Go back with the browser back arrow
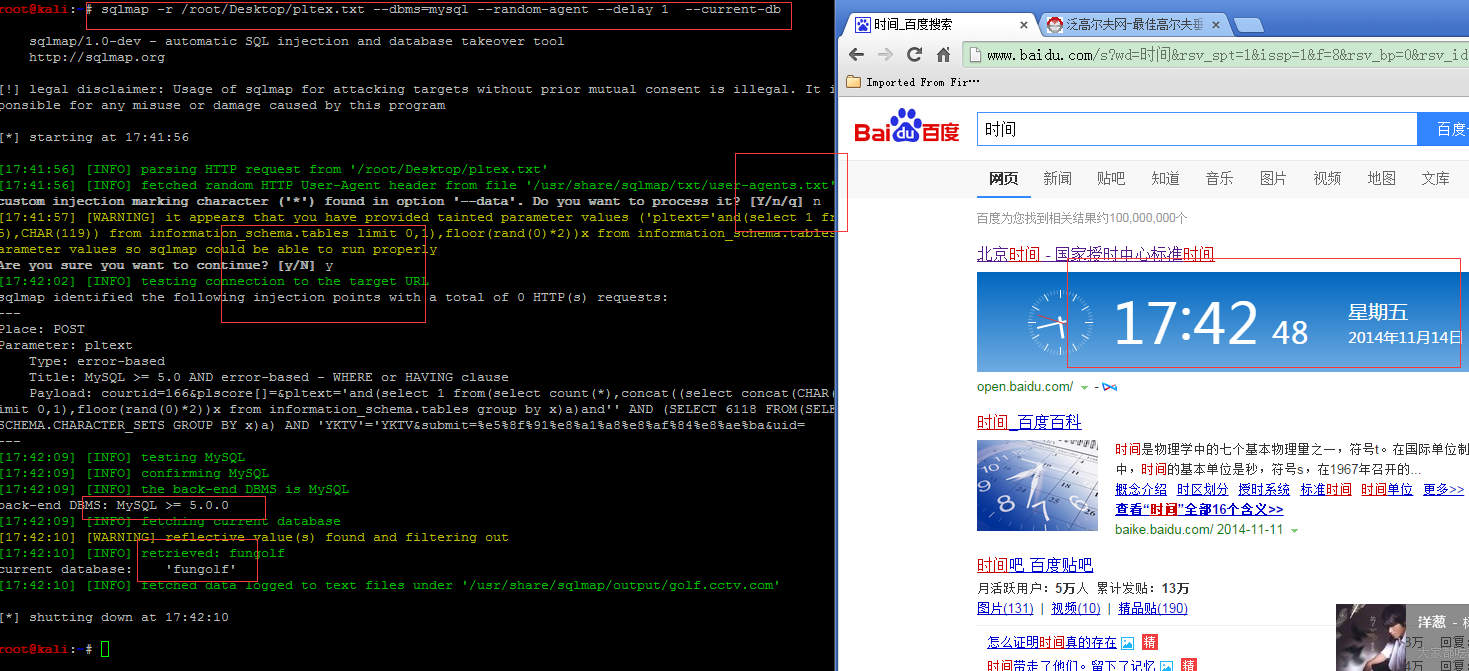 coord(856,55)
